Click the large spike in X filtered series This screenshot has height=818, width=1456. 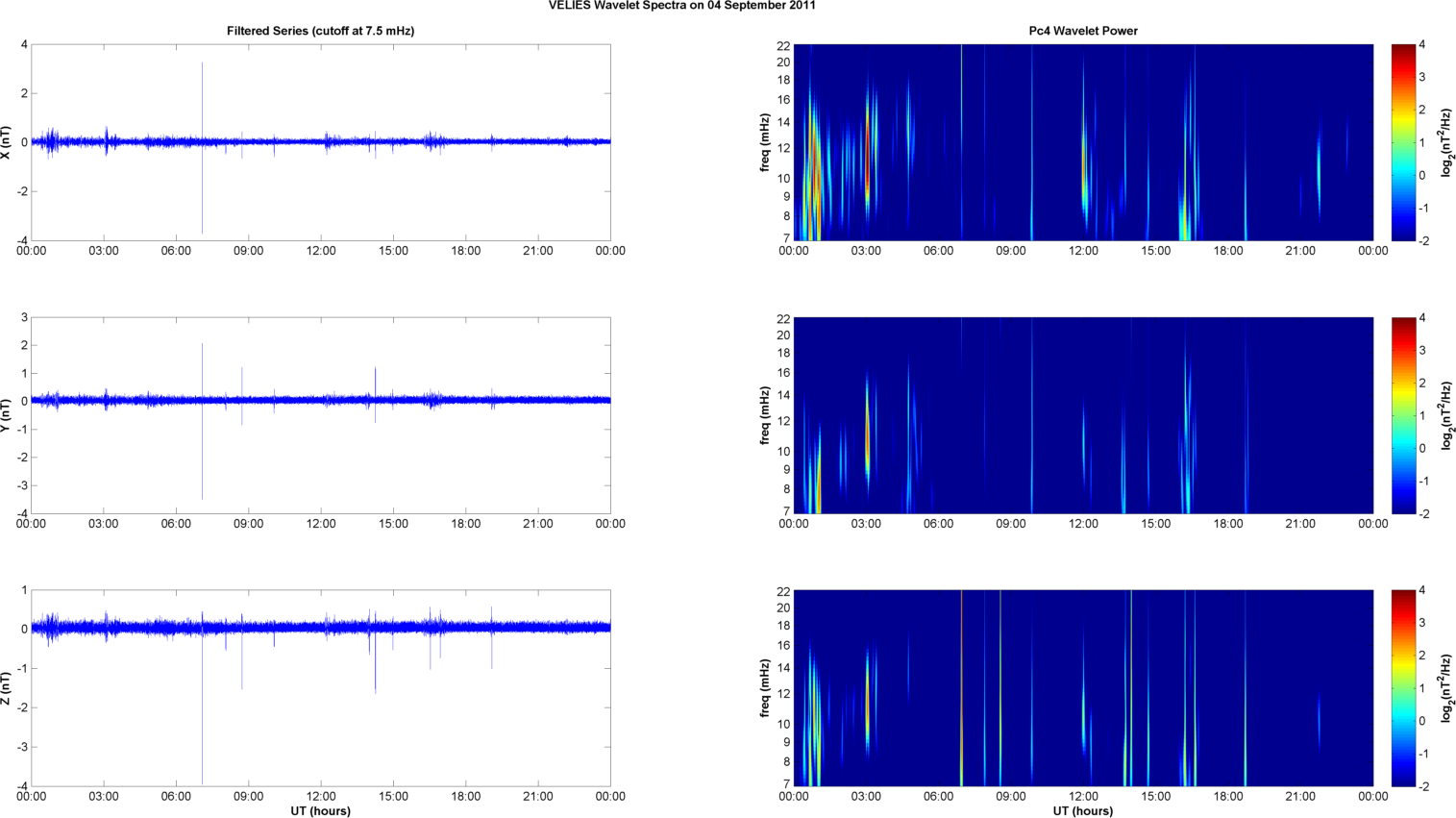point(202,96)
